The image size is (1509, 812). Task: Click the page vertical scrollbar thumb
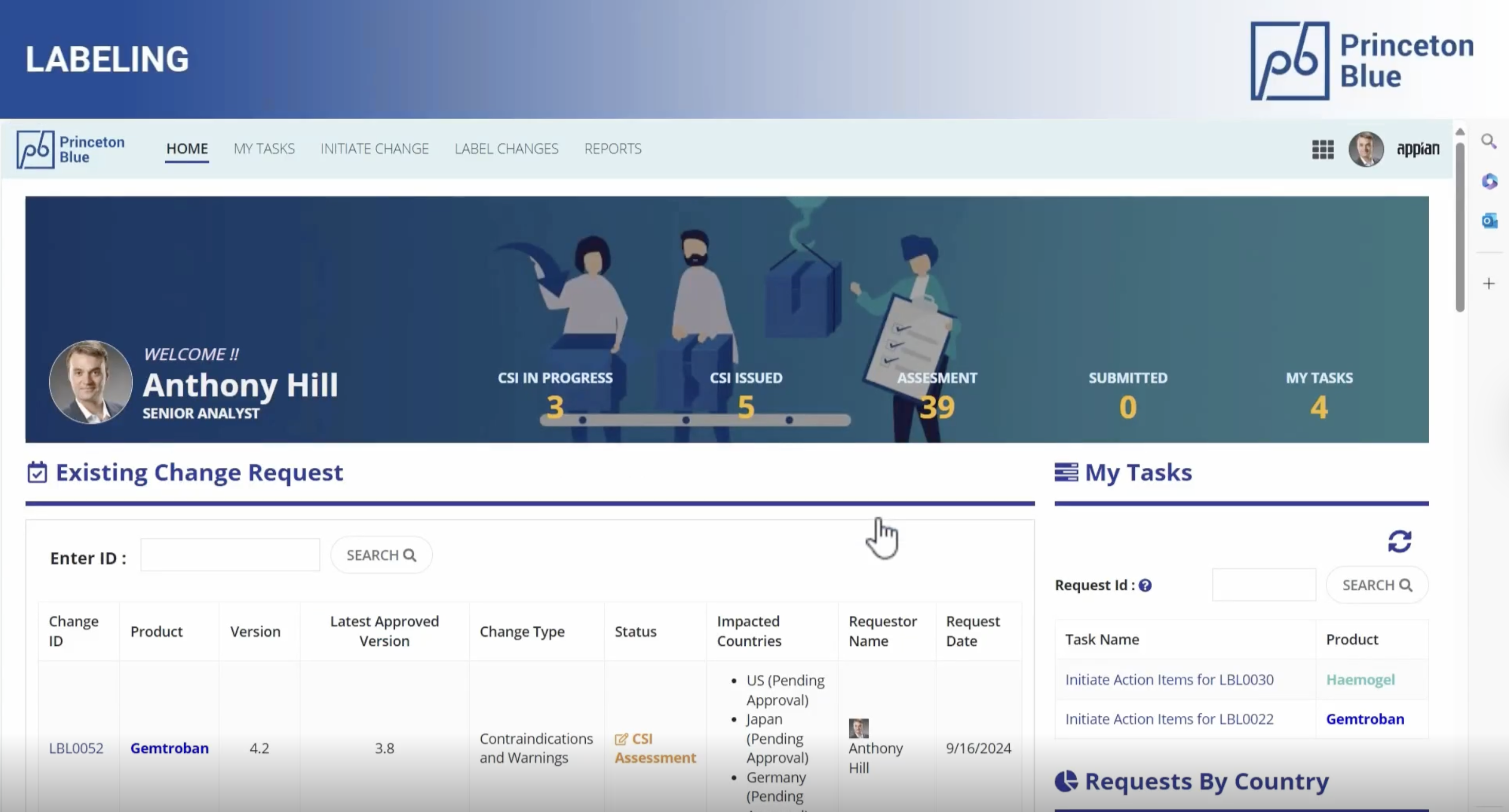click(x=1460, y=228)
